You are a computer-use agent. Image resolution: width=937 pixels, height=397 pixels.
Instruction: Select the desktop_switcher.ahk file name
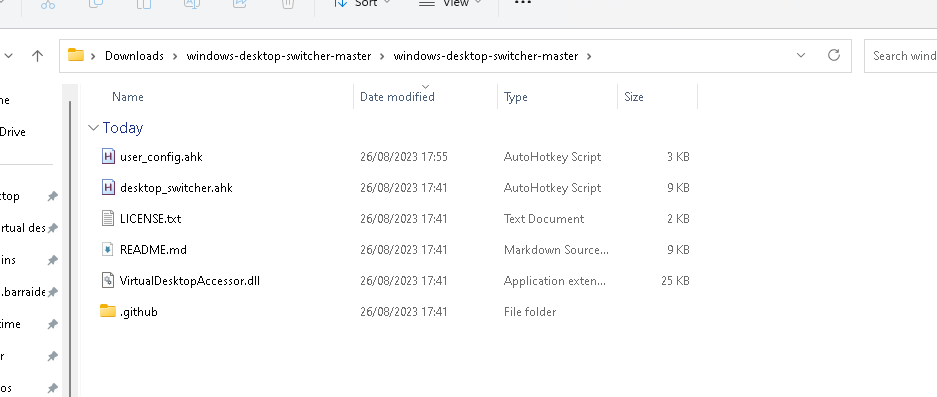[176, 188]
